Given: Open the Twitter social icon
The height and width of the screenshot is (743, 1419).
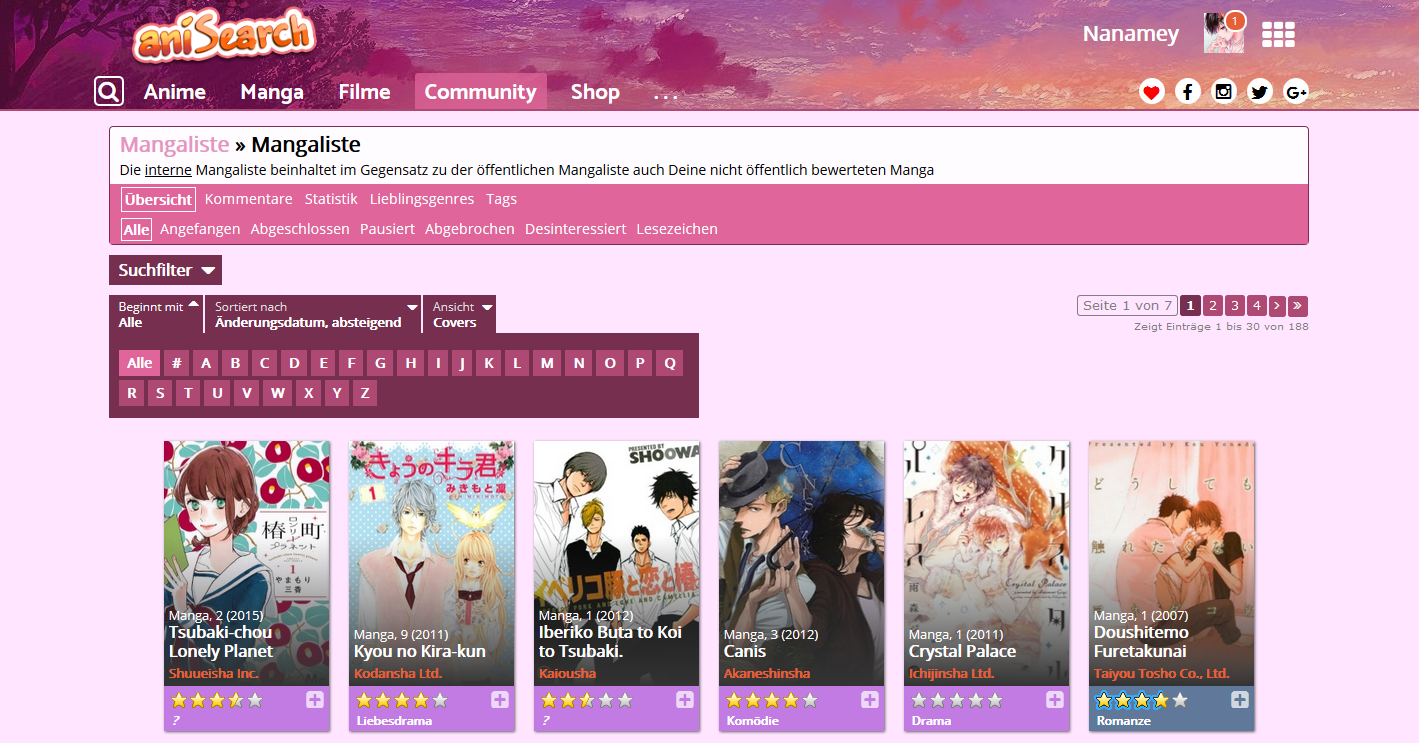Looking at the screenshot, I should (1259, 92).
